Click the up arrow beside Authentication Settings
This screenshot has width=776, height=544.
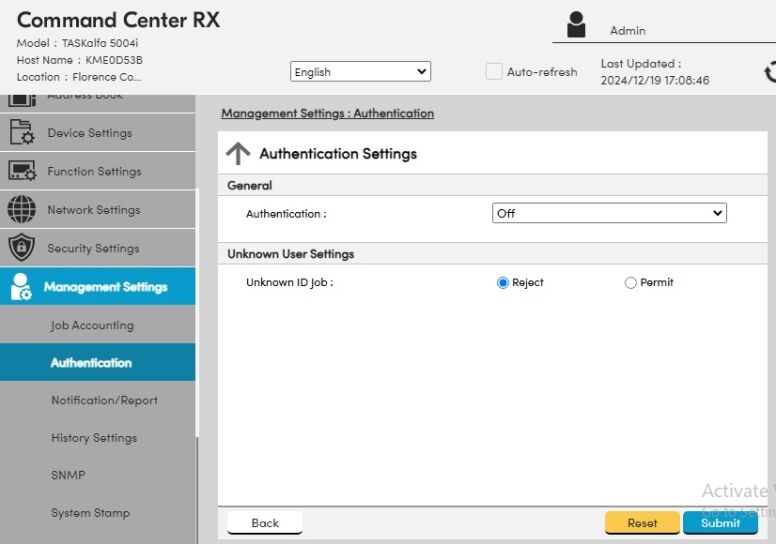(x=238, y=154)
